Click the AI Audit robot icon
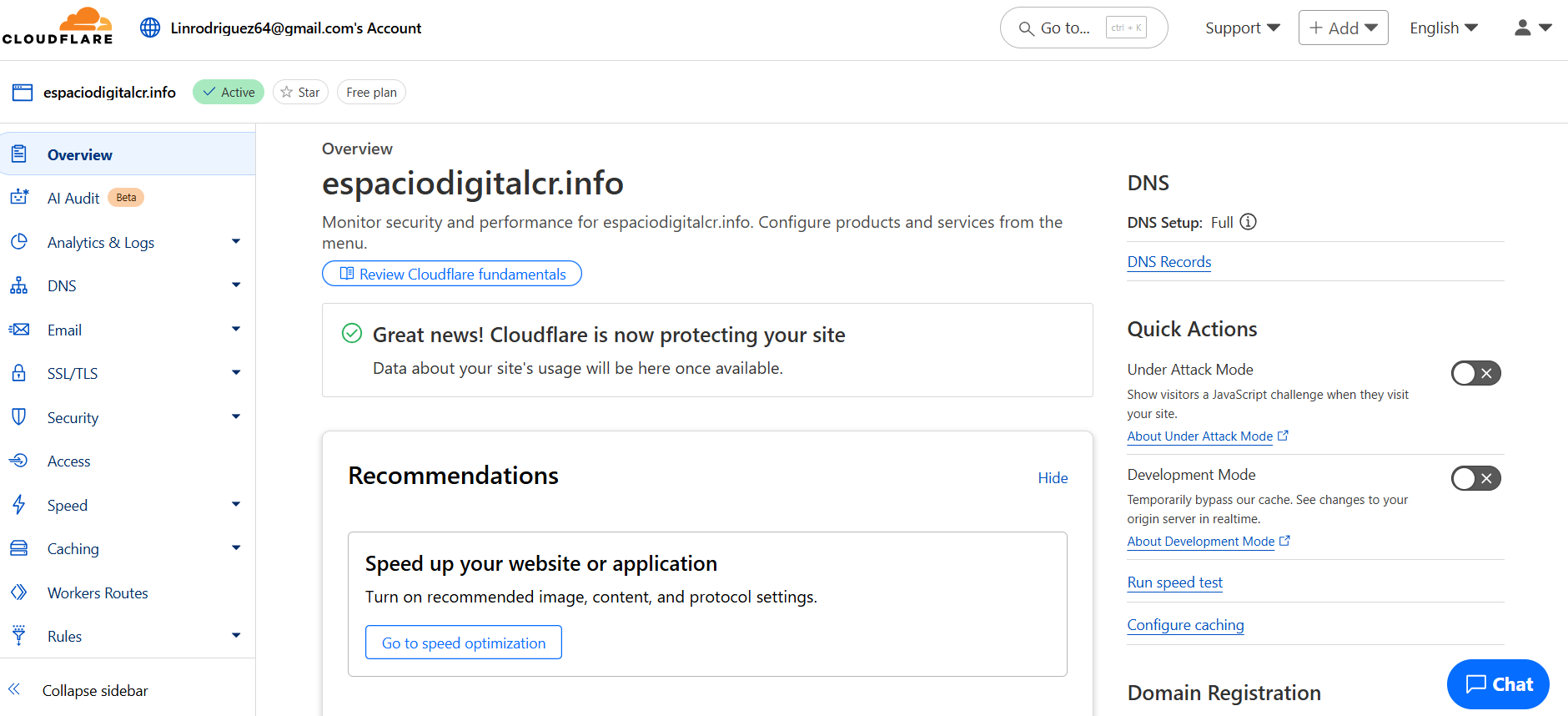This screenshot has width=1568, height=716. [19, 197]
